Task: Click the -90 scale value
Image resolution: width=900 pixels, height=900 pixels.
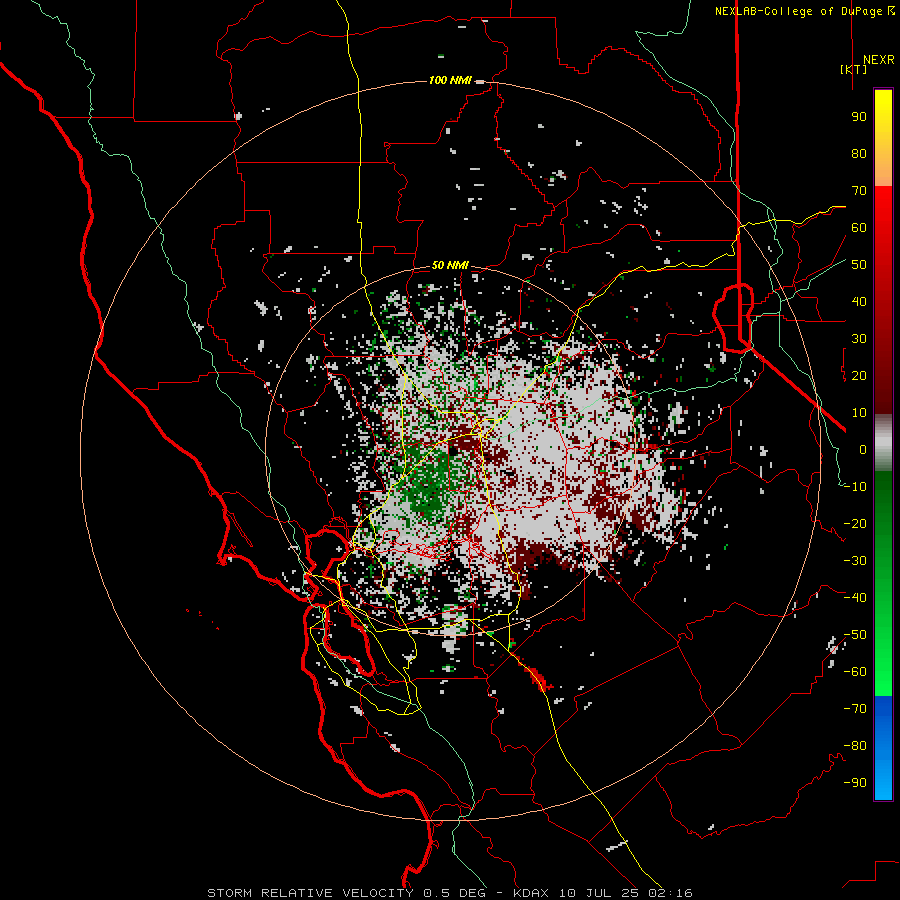Action: point(855,783)
